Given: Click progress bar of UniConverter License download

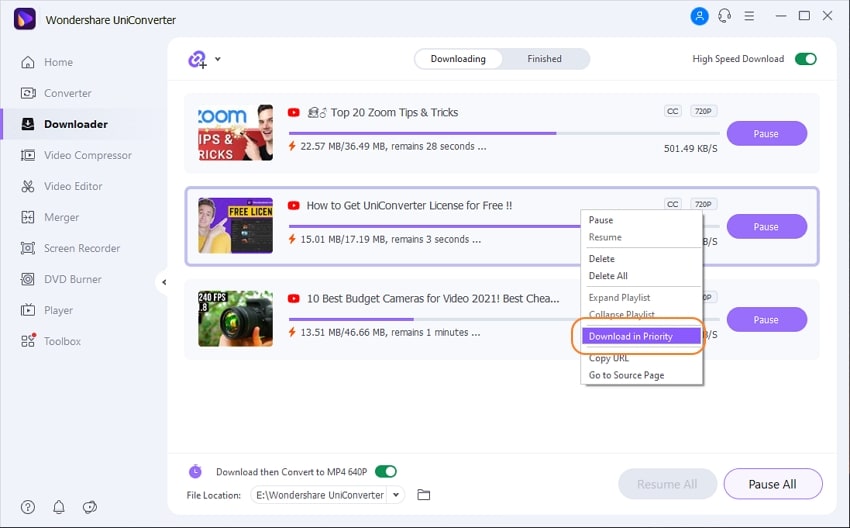Looking at the screenshot, I should coord(434,226).
